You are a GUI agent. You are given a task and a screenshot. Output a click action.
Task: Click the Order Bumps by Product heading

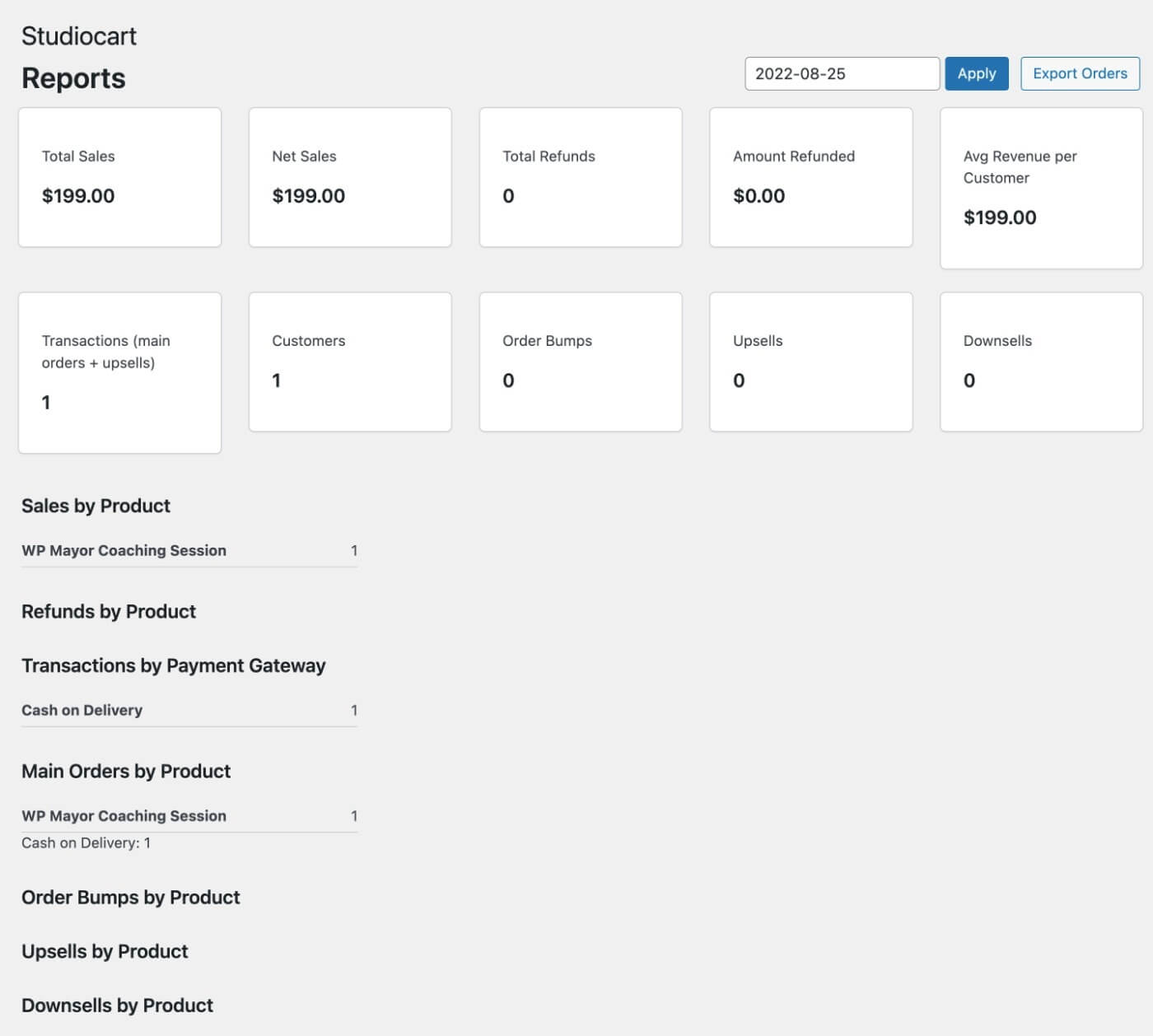131,897
